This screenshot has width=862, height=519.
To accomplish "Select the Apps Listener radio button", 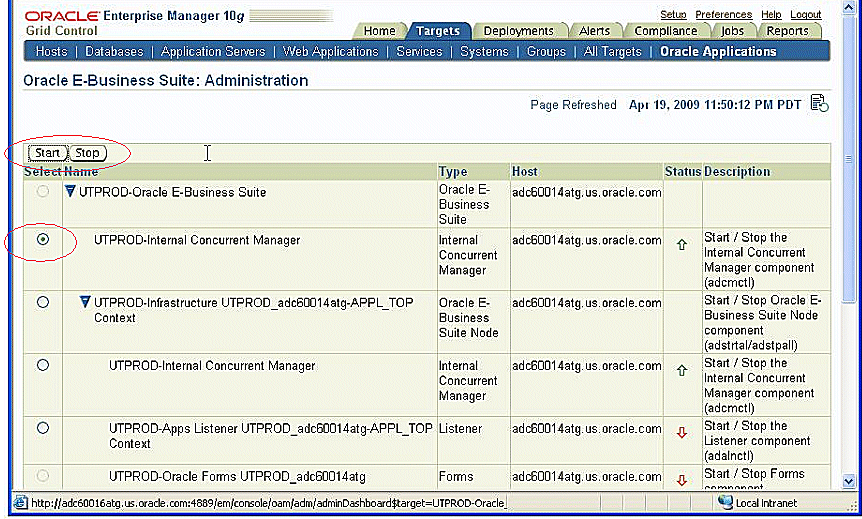I will (43, 428).
